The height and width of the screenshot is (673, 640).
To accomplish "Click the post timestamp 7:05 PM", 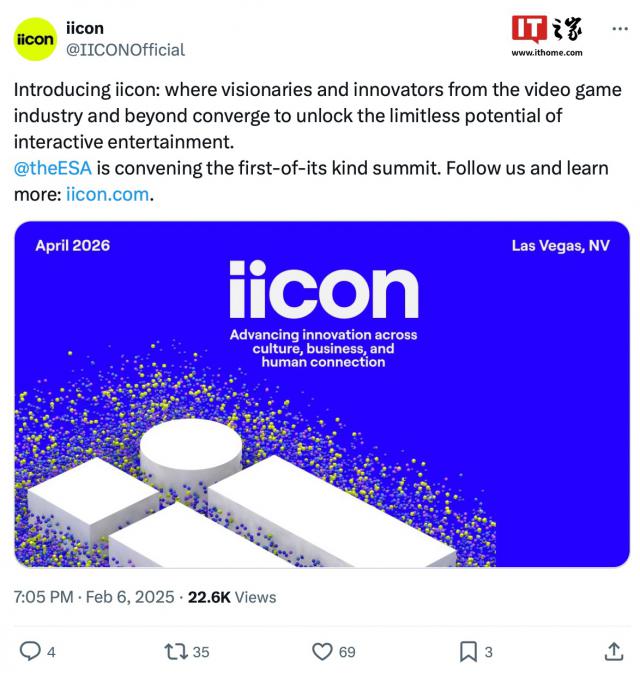I will point(43,597).
